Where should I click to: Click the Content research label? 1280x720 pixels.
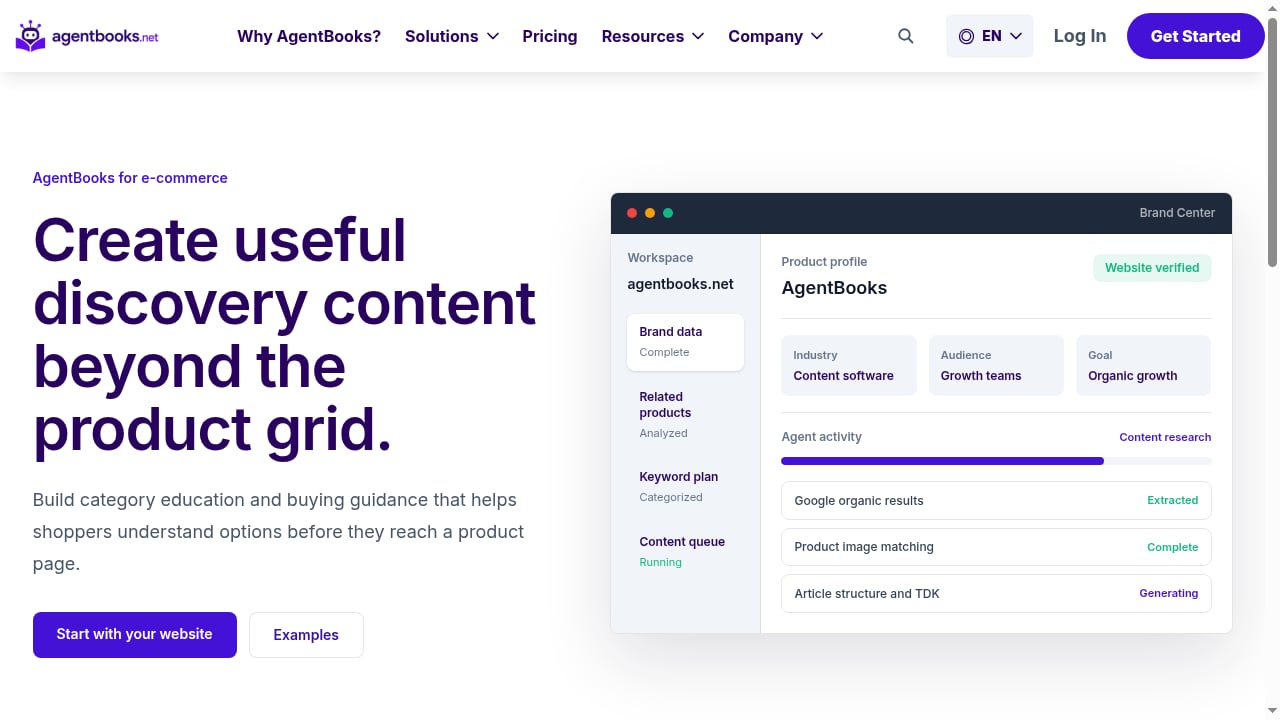click(1165, 437)
